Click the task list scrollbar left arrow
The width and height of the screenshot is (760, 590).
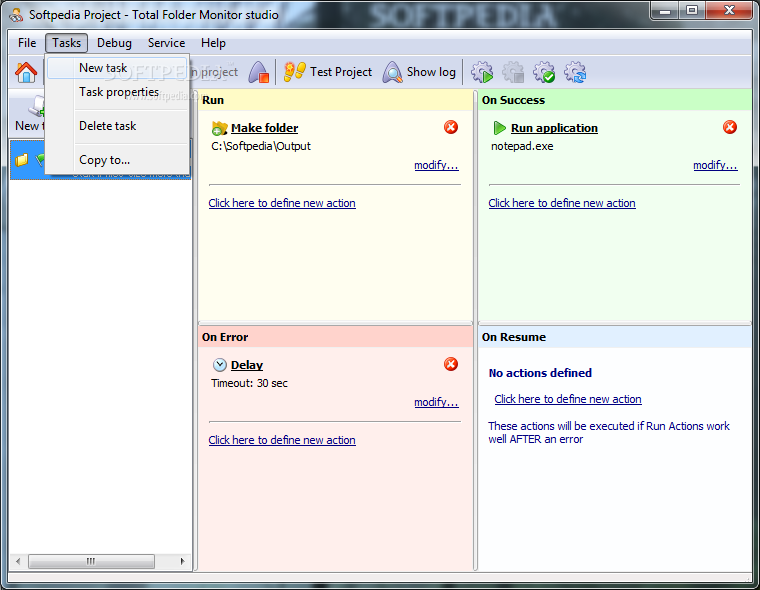(18, 561)
